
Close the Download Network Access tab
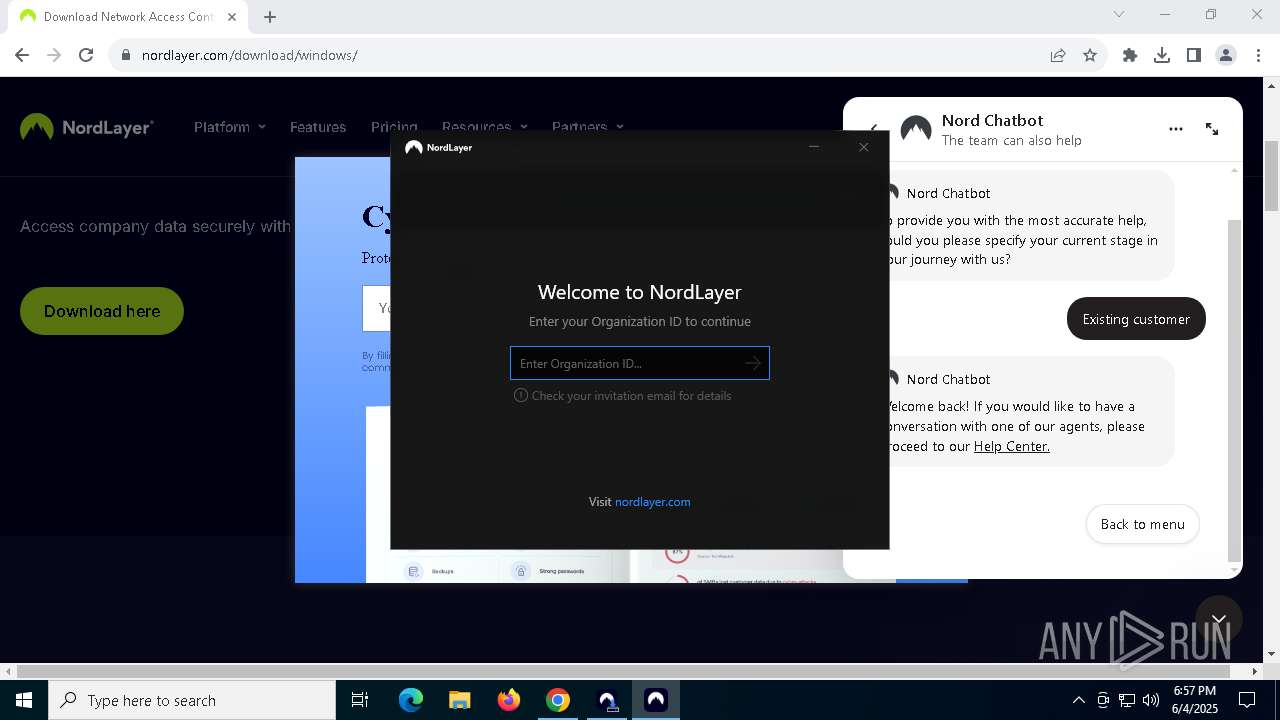tap(232, 17)
